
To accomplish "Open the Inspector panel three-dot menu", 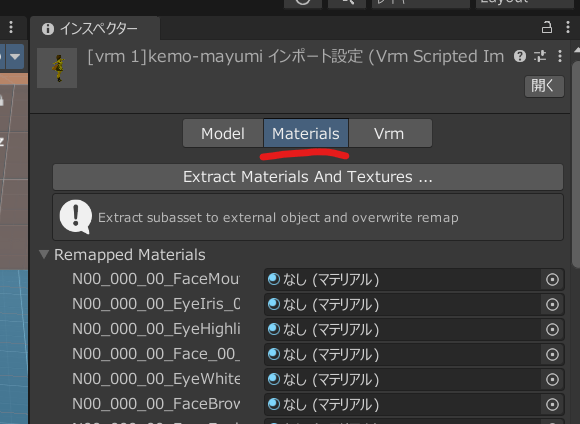I will pos(568,27).
